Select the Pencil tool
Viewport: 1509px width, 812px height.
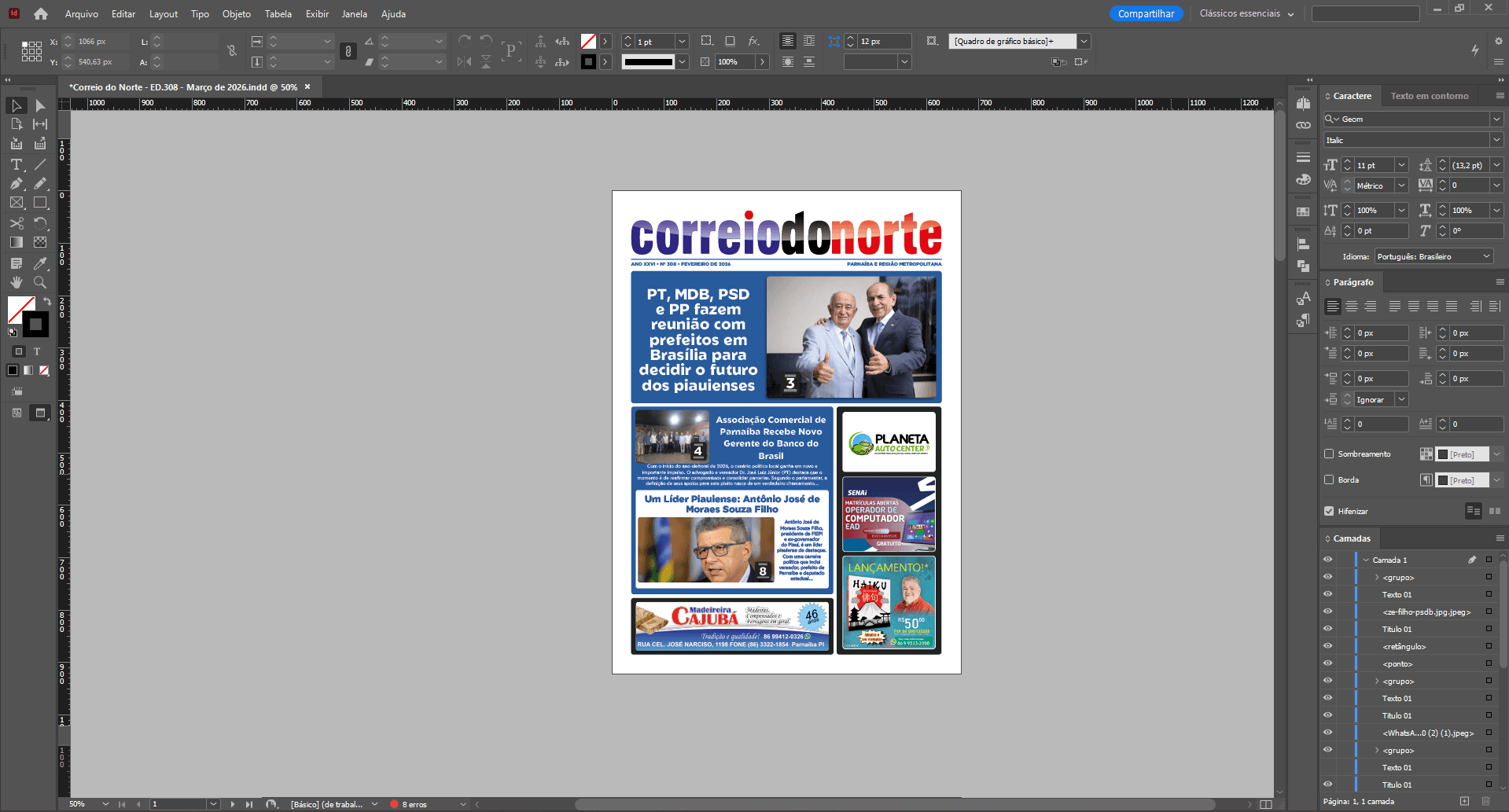(x=40, y=183)
